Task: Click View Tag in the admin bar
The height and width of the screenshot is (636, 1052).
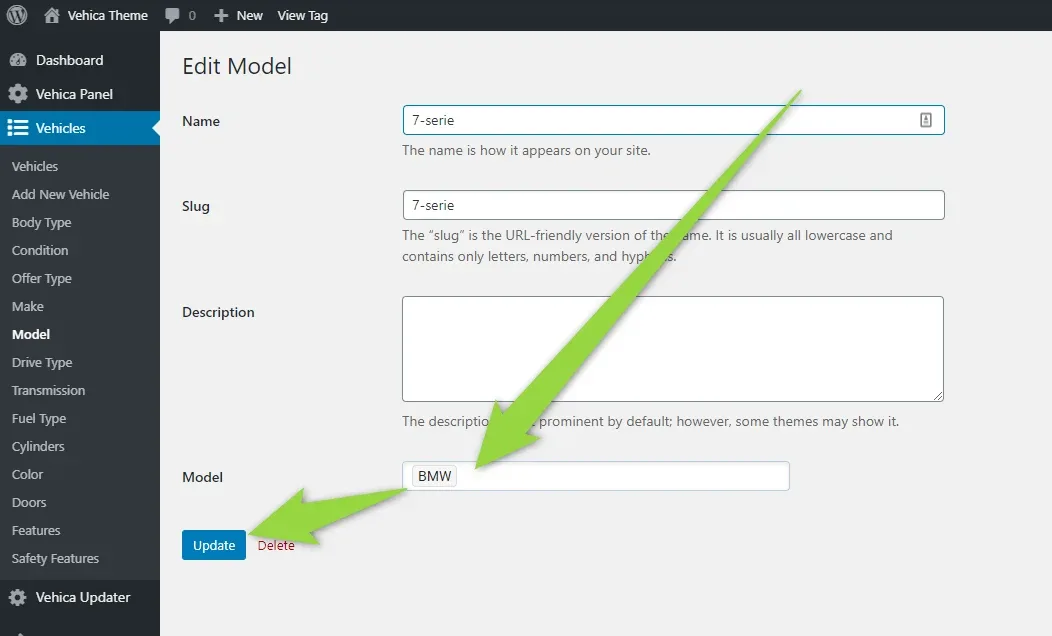Action: coord(303,15)
